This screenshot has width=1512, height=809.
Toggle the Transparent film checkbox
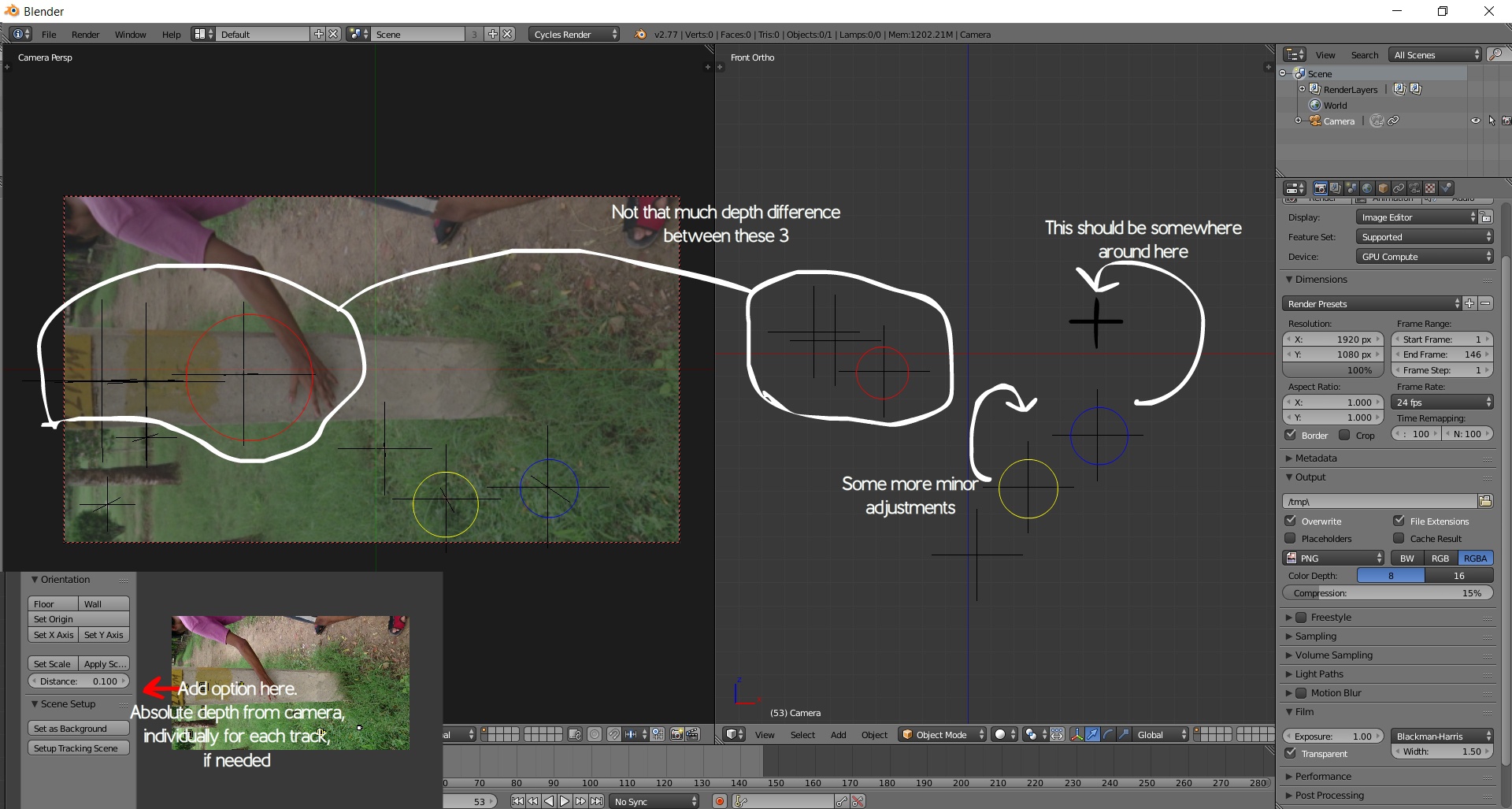pos(1291,753)
